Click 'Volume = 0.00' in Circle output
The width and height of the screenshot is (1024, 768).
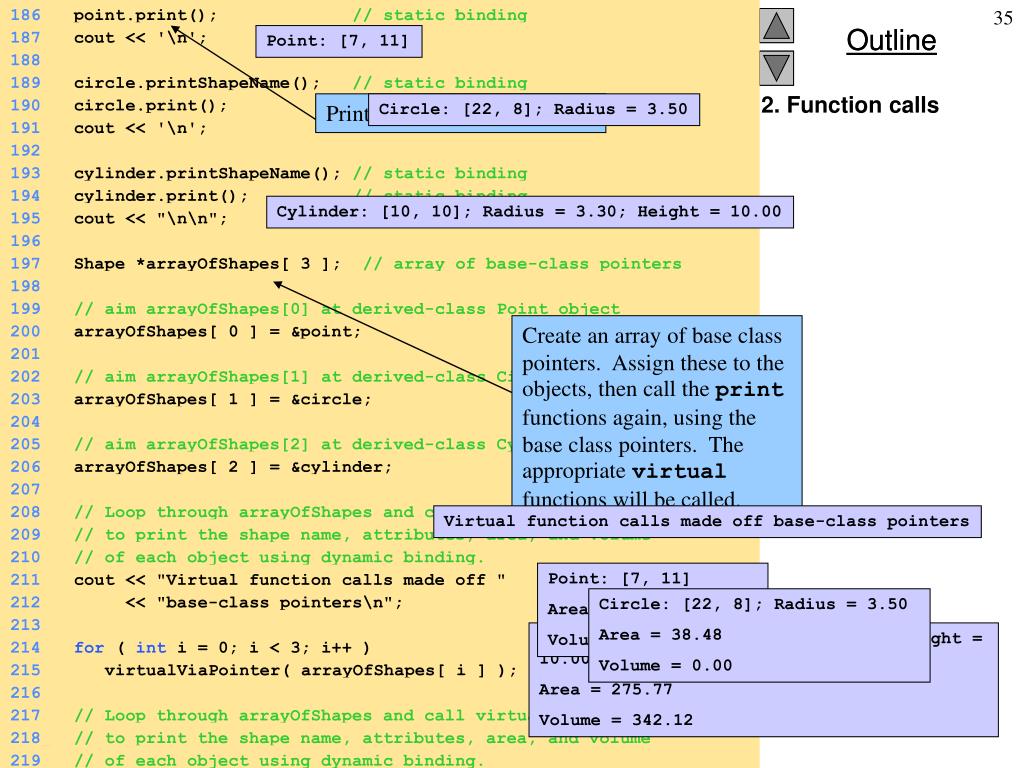665,665
